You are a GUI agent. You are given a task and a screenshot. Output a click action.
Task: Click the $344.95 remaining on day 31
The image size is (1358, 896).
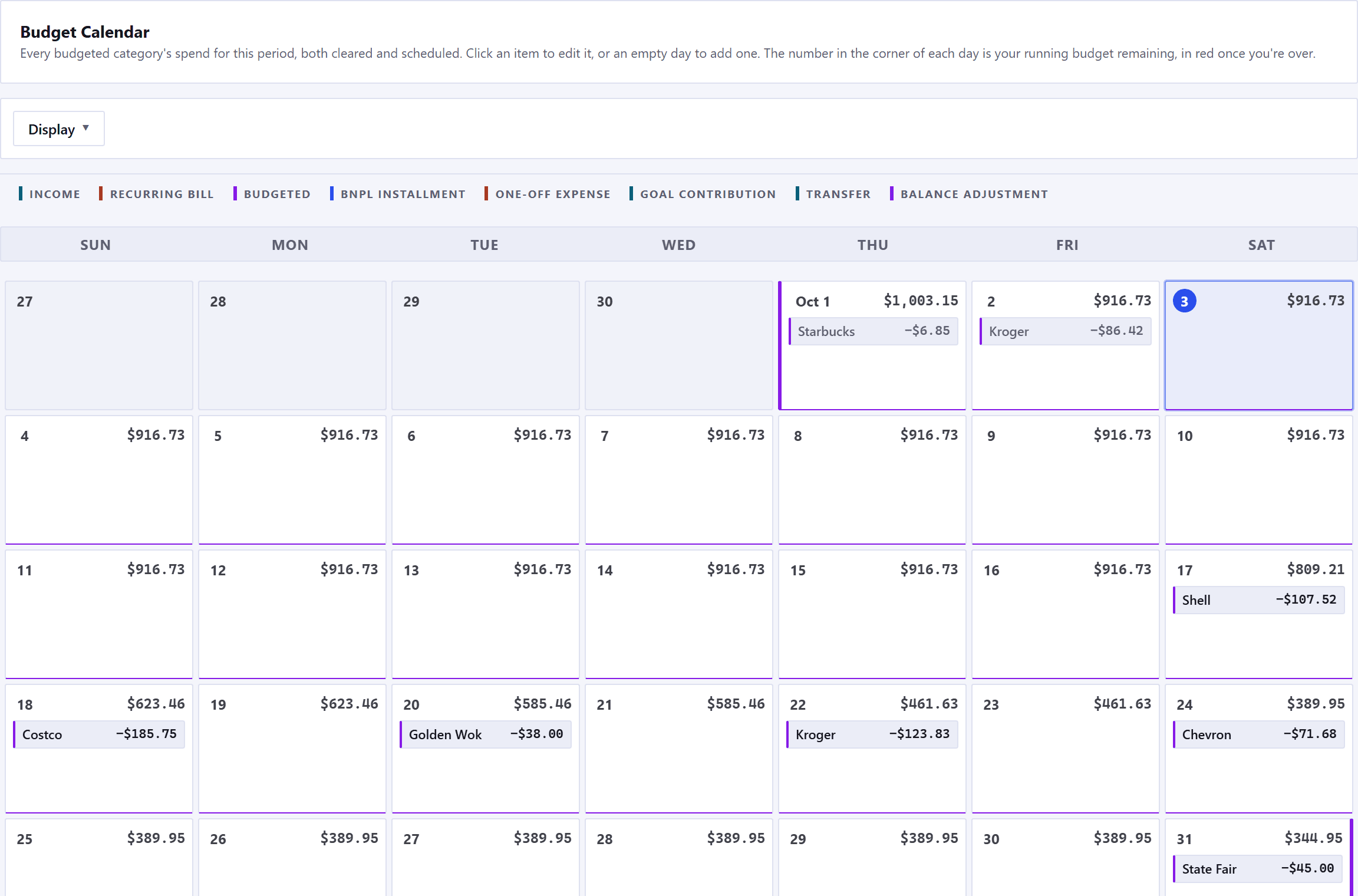(1313, 838)
